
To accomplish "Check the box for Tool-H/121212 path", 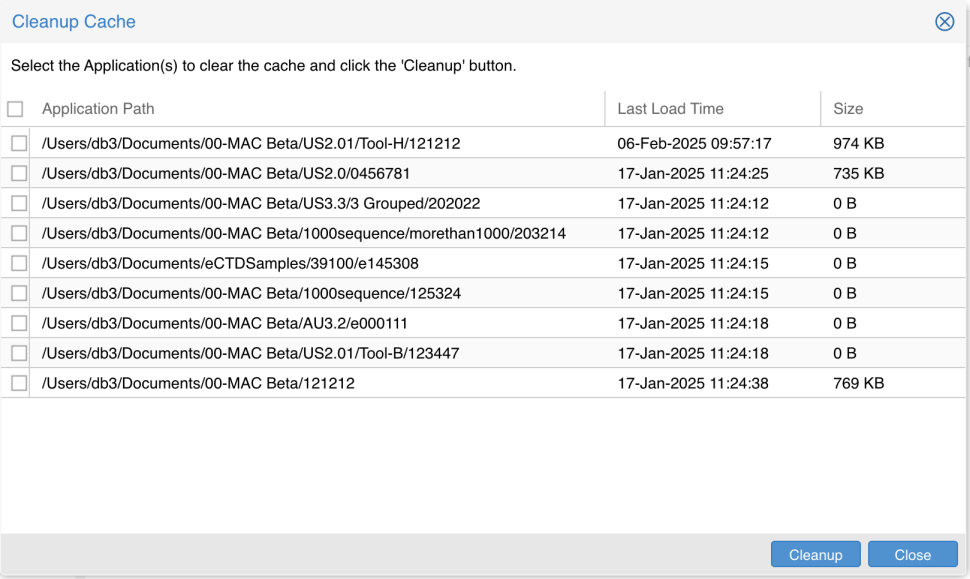I will click(19, 143).
